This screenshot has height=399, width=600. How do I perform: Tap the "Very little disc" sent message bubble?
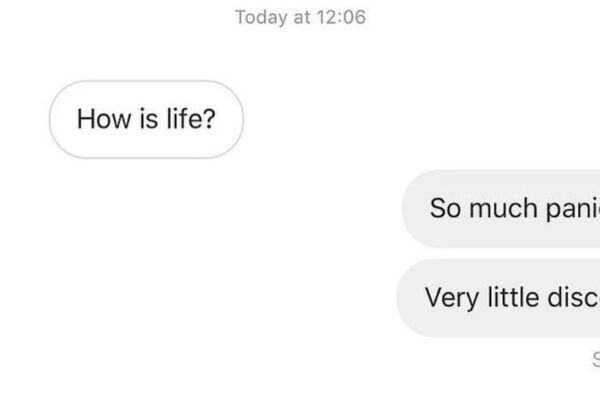pos(498,298)
